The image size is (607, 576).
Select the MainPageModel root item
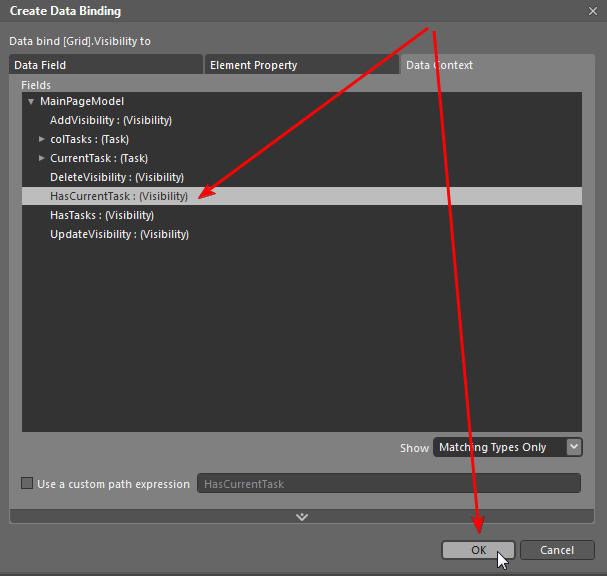82,101
